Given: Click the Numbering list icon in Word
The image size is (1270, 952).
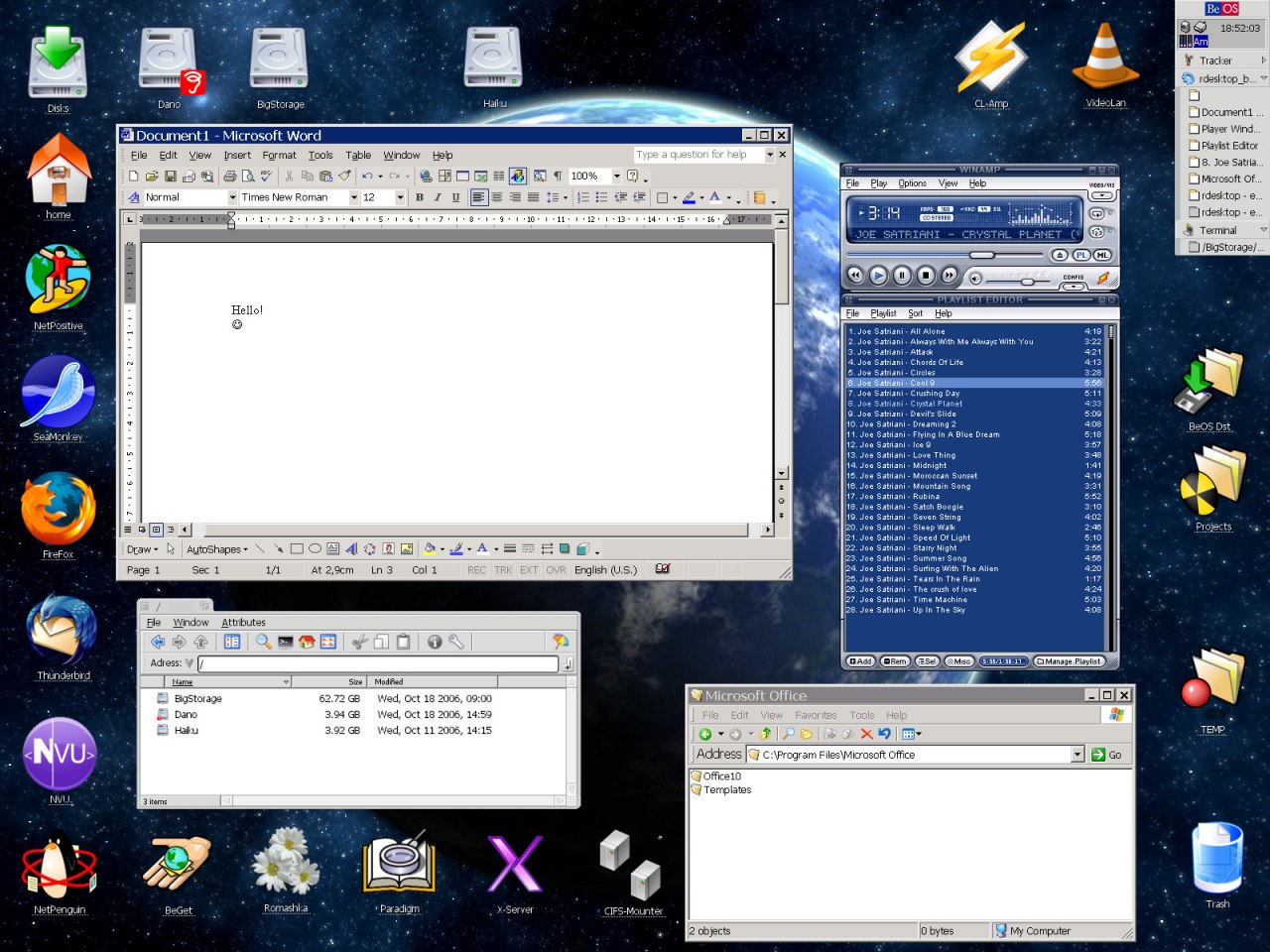Looking at the screenshot, I should click(x=583, y=197).
